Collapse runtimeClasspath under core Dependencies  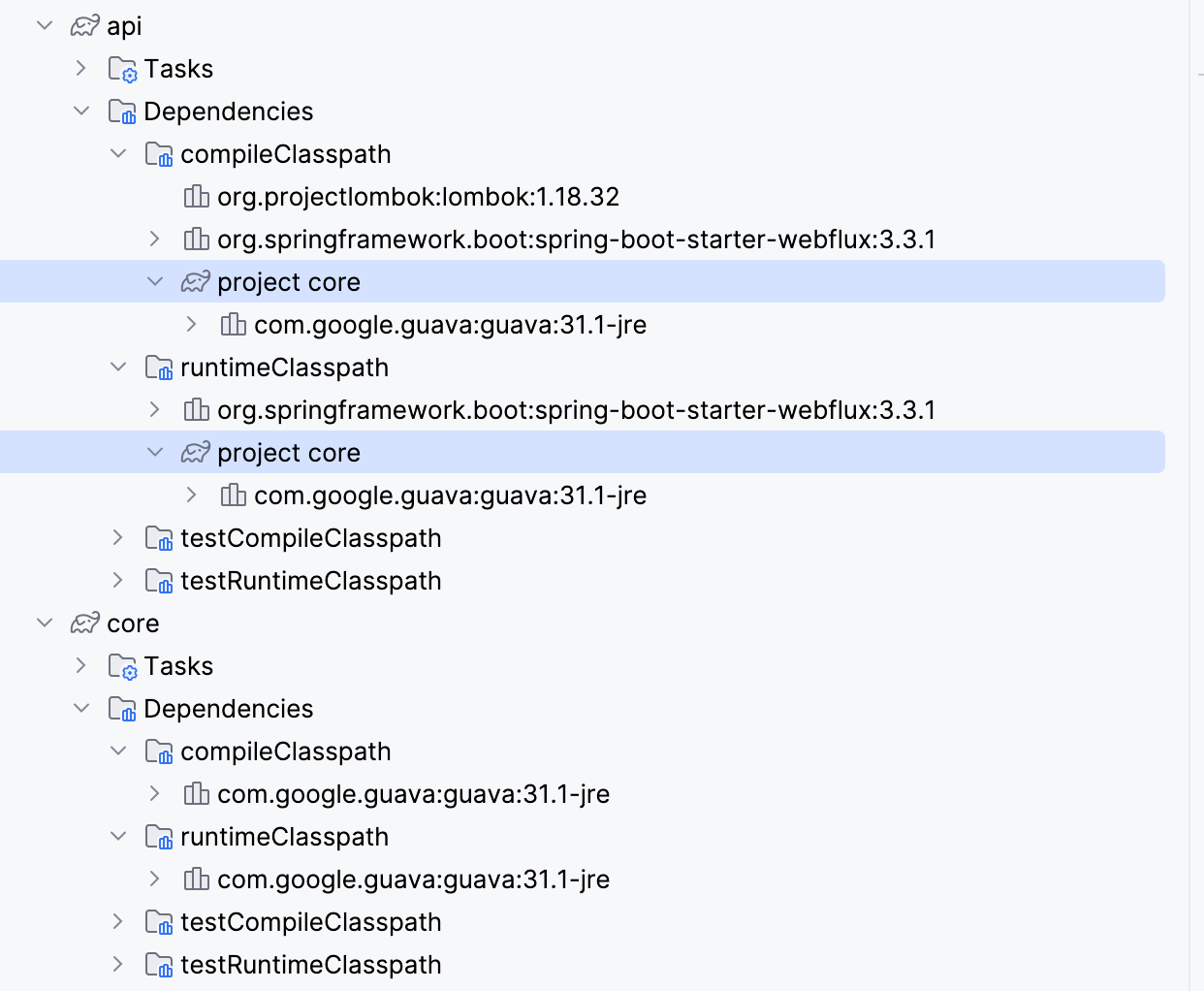[x=118, y=837]
